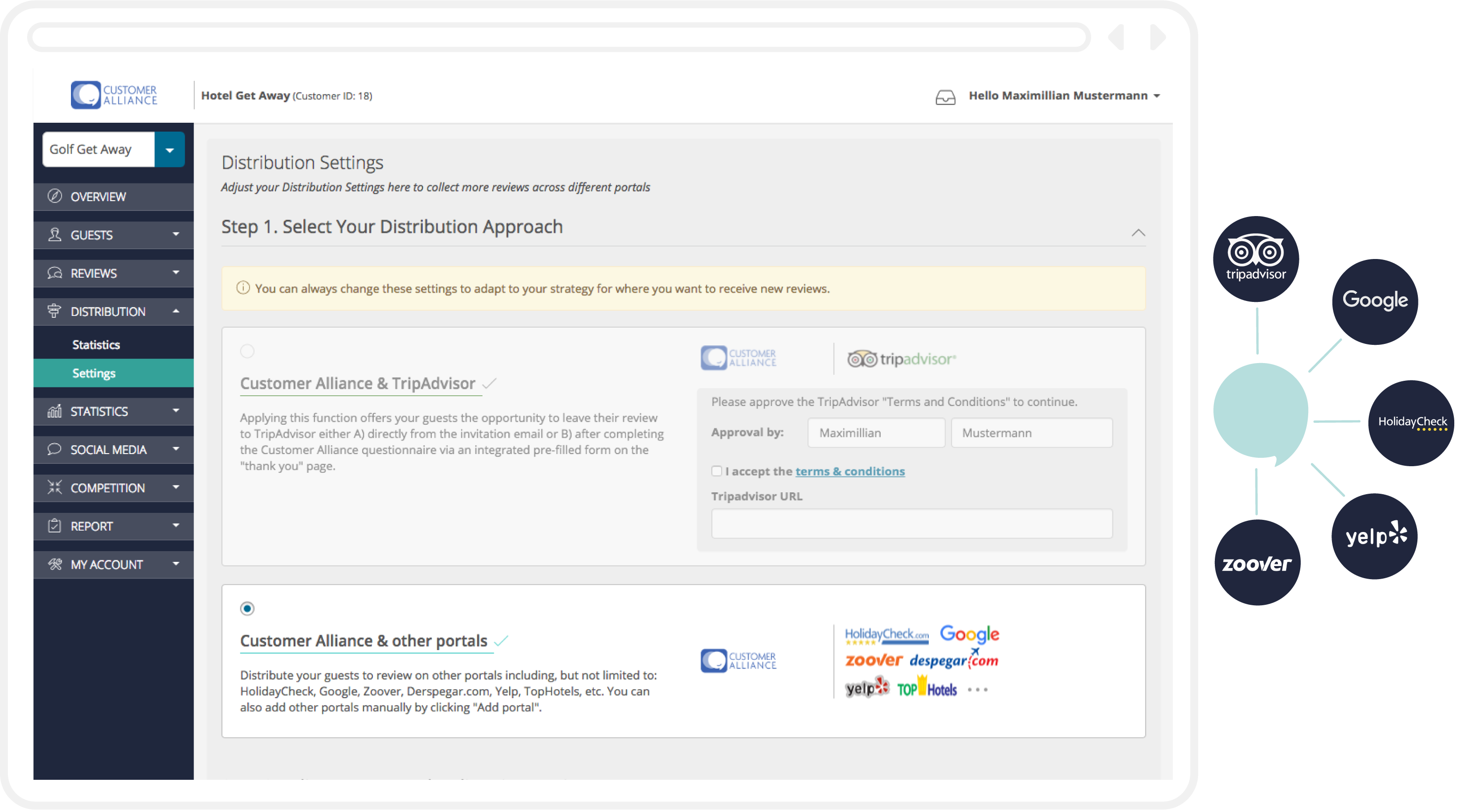Click the info icon in yellow notice
Screen dimensions: 1458x812
(x=243, y=288)
